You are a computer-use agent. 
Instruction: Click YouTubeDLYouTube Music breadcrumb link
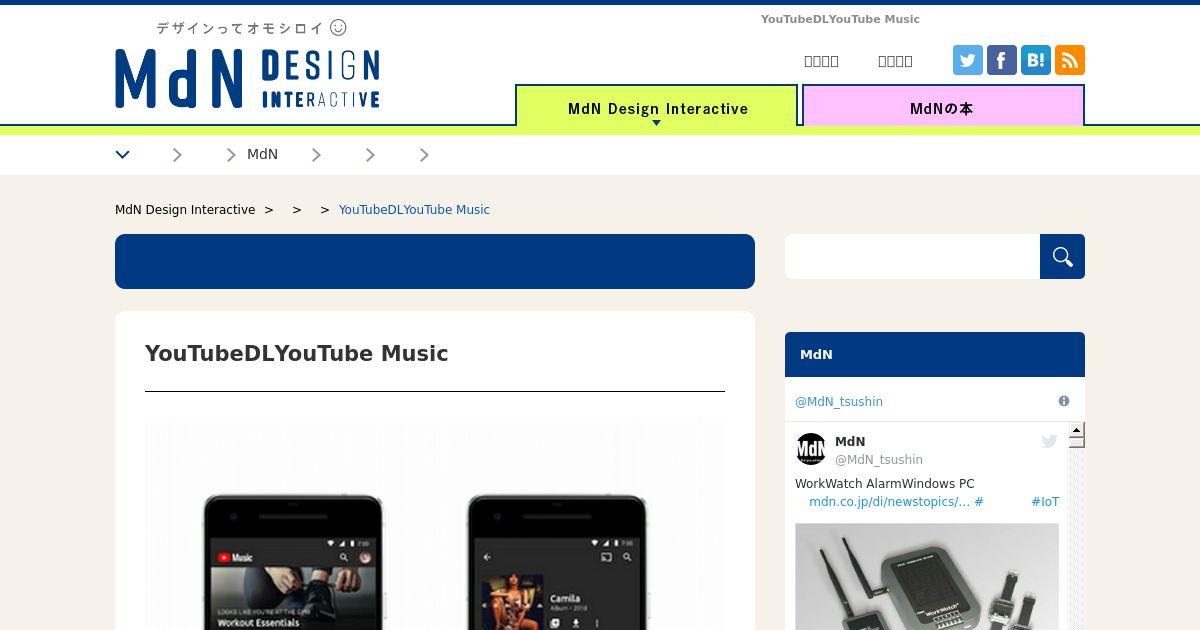pos(414,210)
